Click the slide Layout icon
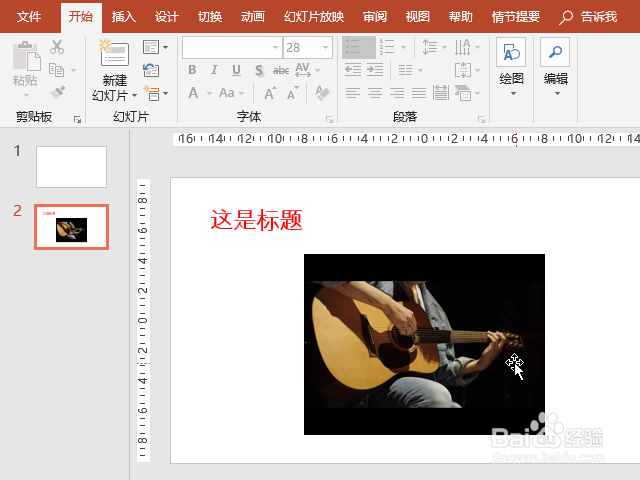640x480 pixels. [151, 47]
